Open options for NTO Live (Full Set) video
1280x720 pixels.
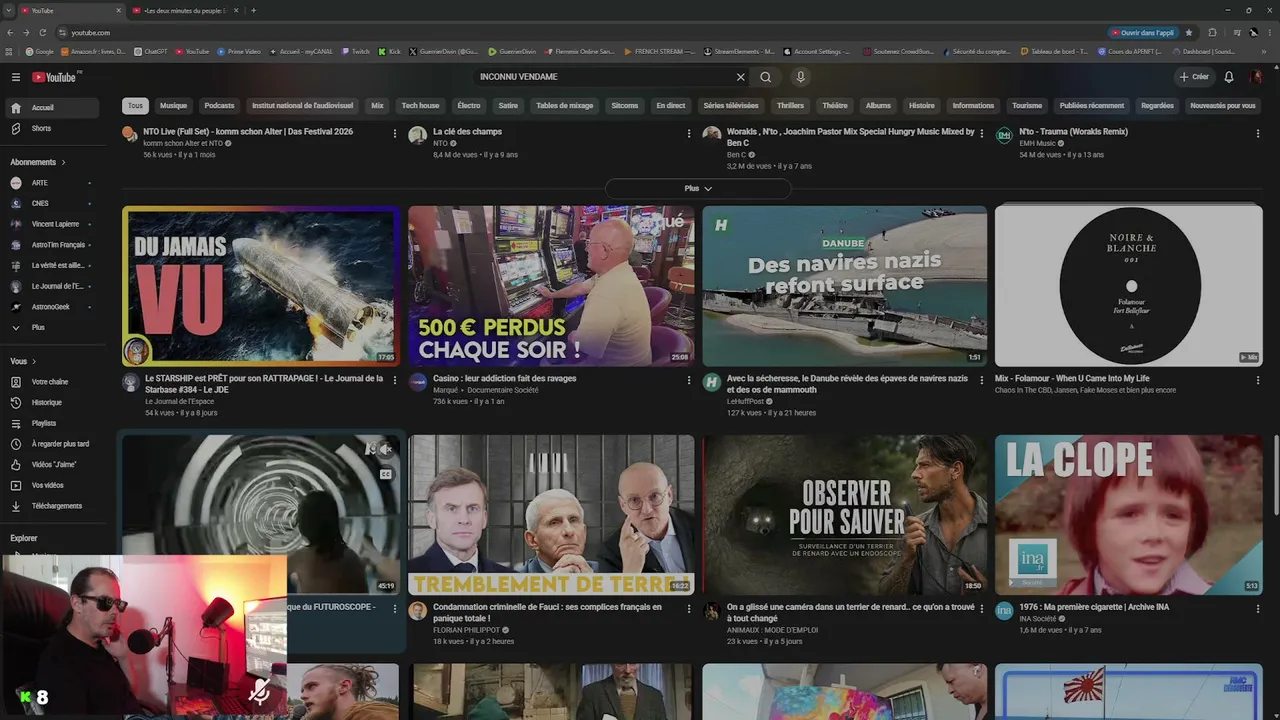pyautogui.click(x=395, y=133)
